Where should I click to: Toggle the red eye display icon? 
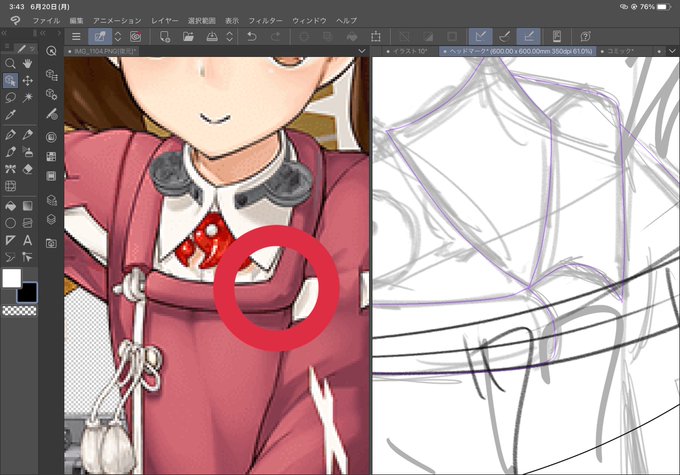pos(136,37)
